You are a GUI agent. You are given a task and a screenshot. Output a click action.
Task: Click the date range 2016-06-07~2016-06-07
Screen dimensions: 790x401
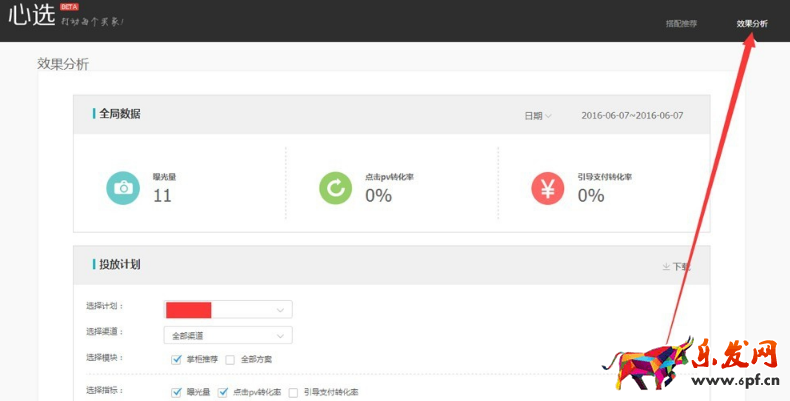[x=632, y=115]
